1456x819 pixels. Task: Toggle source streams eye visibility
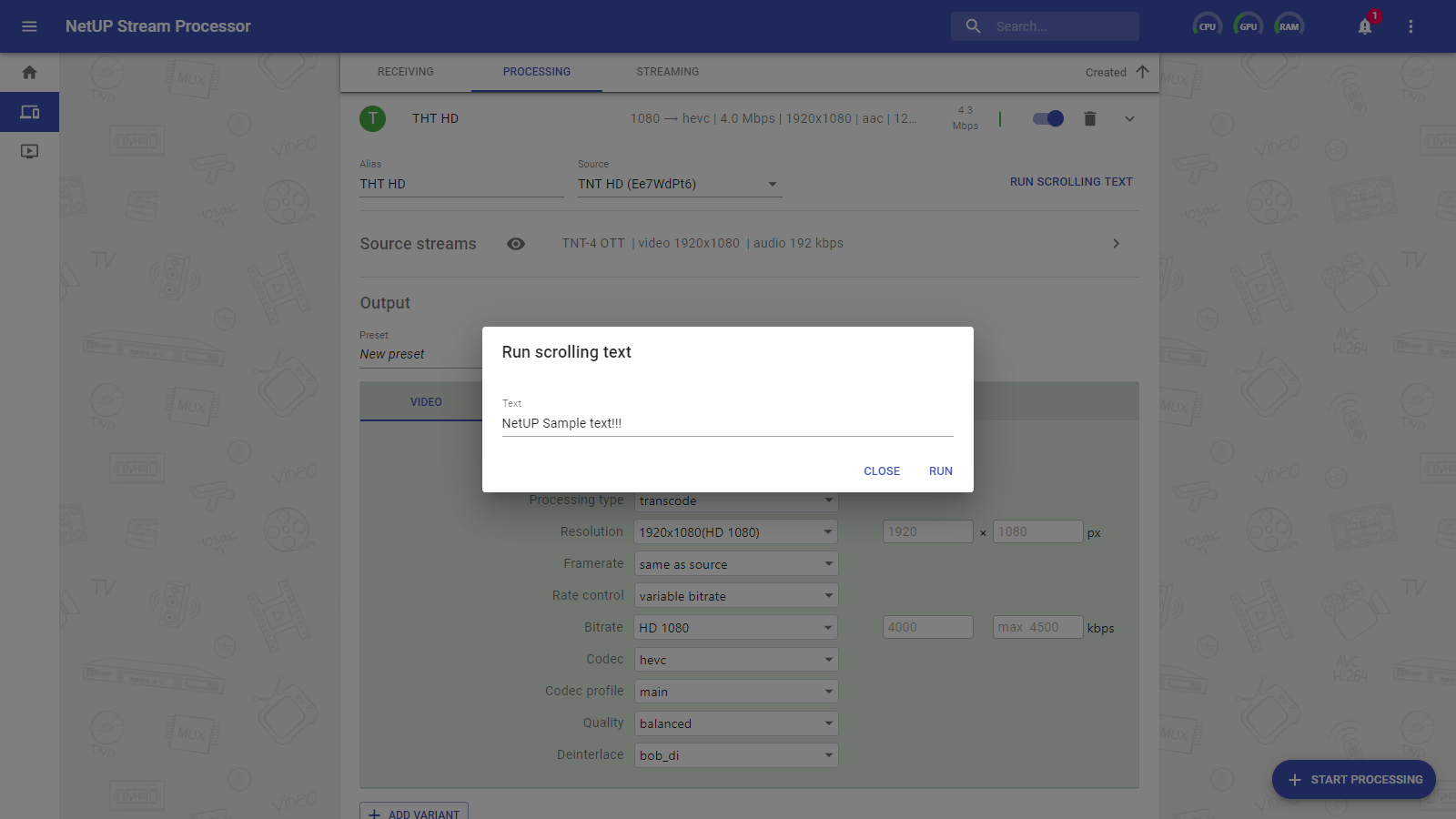click(516, 244)
